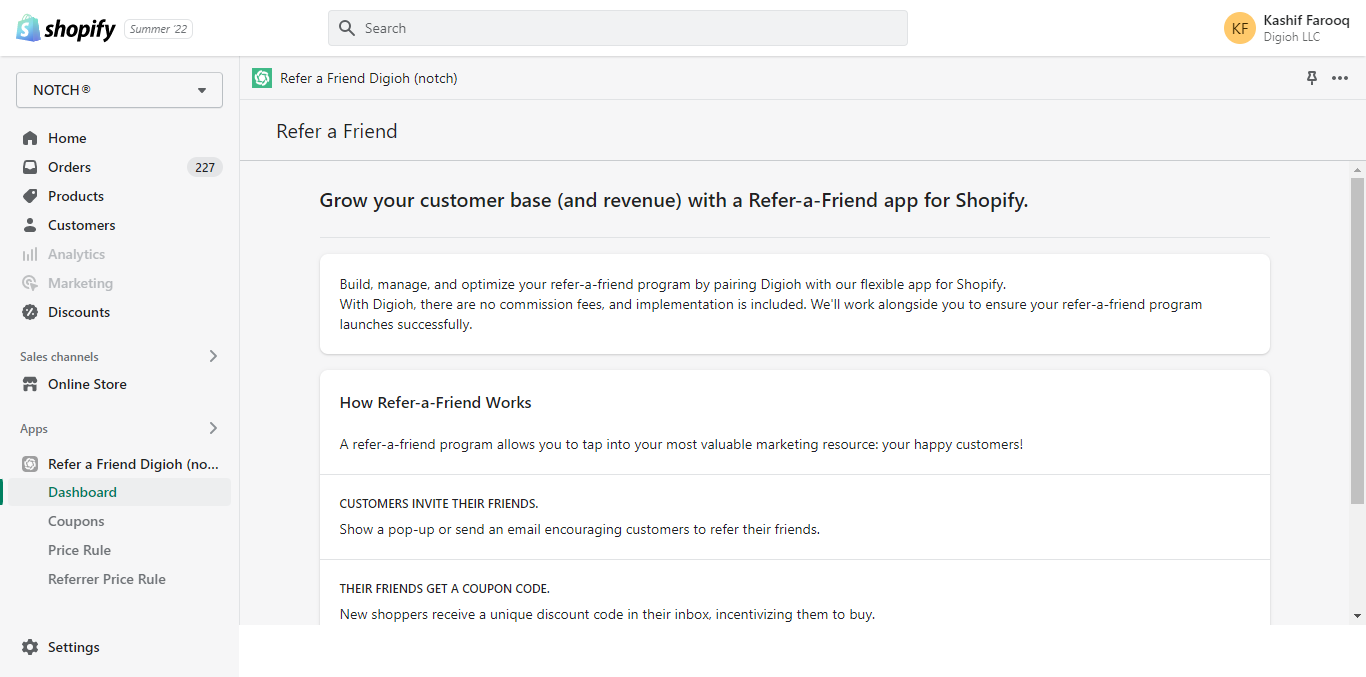
Task: Click the Orders count badge 227
Action: pyautogui.click(x=205, y=167)
